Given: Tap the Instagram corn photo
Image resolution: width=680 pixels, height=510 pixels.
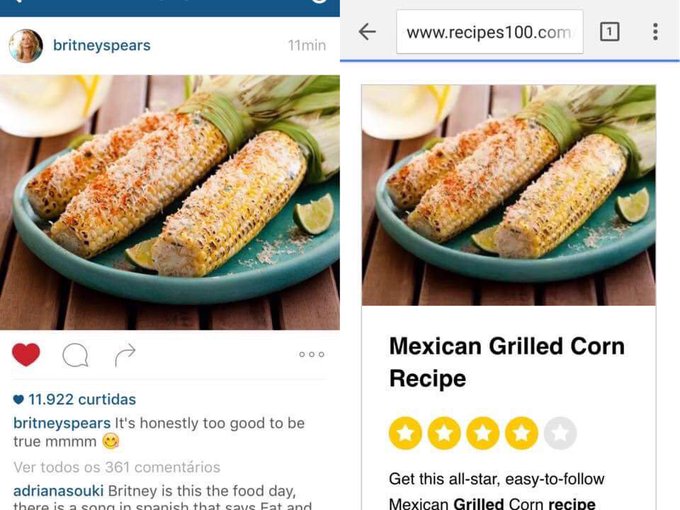Looking at the screenshot, I should 170,203.
